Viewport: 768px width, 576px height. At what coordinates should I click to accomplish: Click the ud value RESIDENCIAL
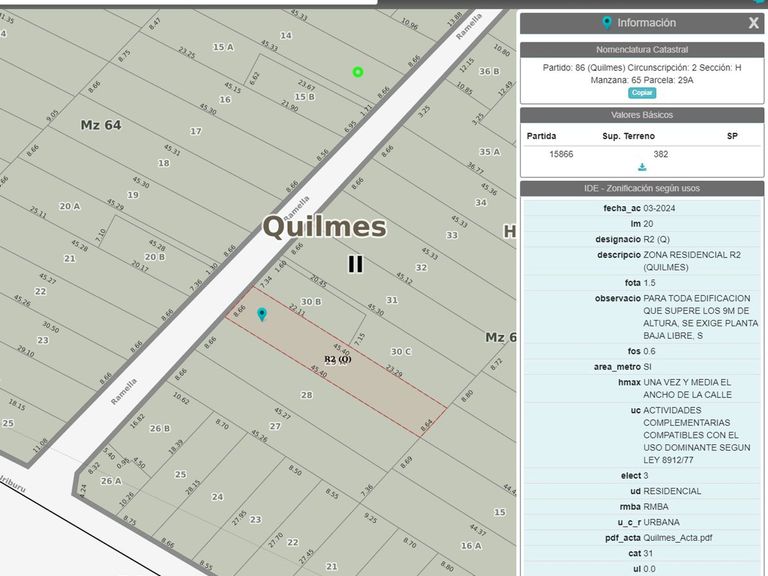click(672, 491)
